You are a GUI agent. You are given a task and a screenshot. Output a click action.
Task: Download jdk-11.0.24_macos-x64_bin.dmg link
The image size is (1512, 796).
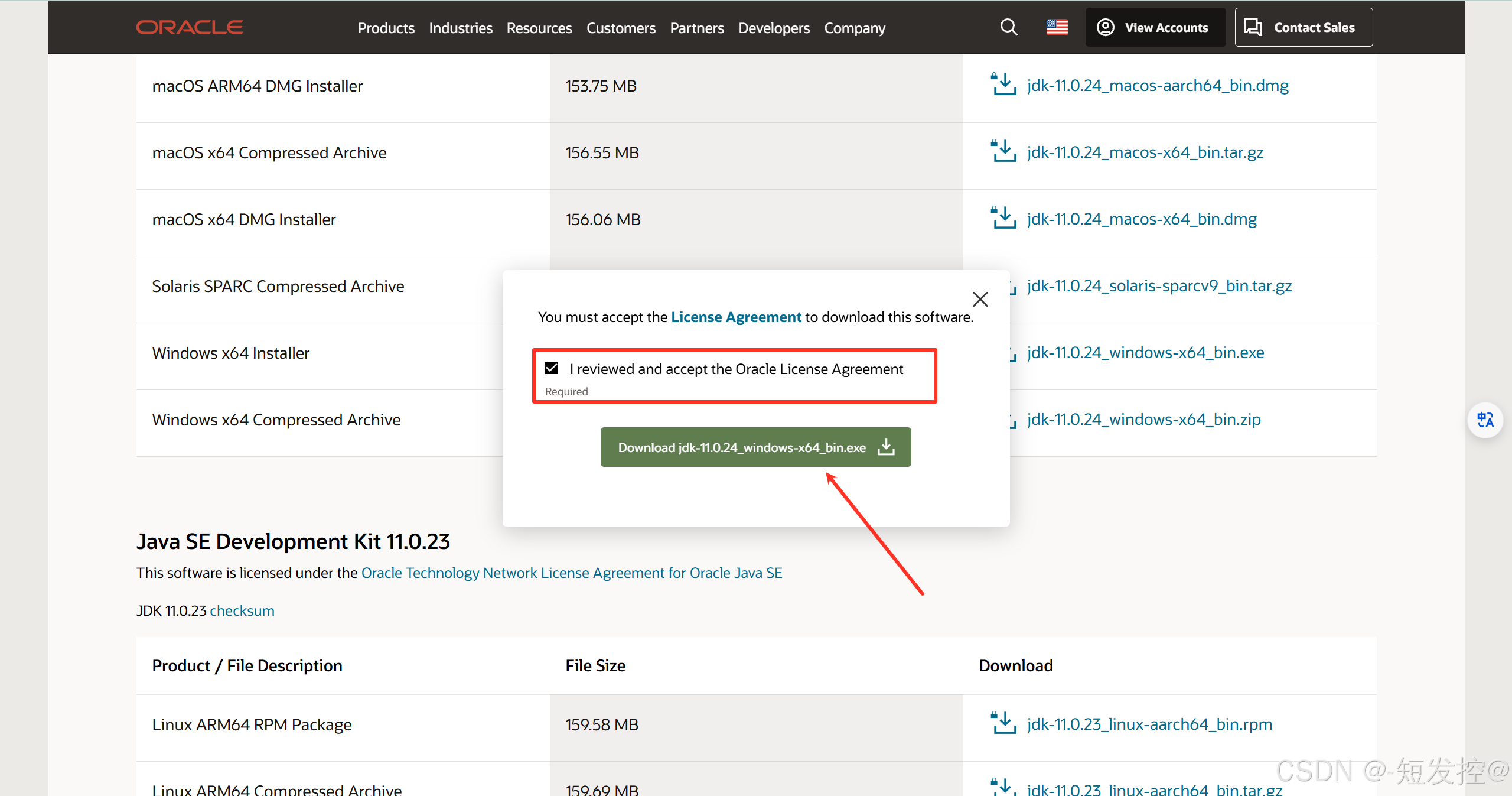[1142, 219]
